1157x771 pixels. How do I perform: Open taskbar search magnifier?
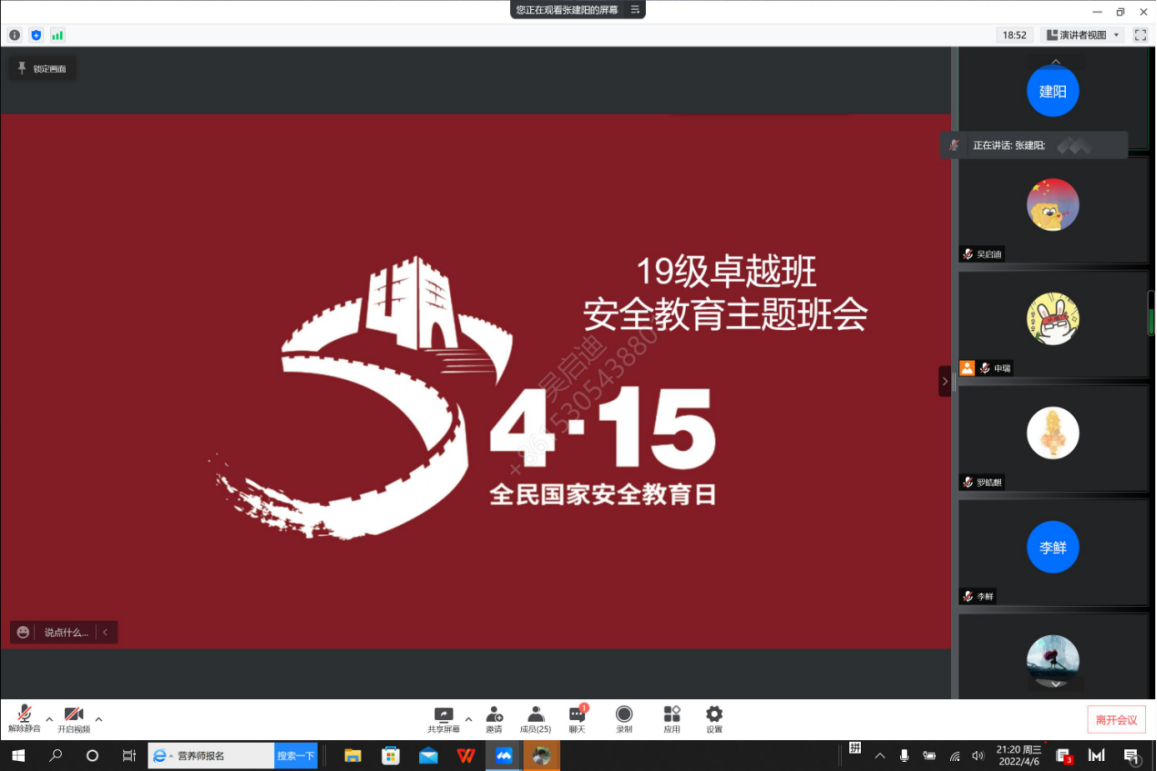coord(55,756)
